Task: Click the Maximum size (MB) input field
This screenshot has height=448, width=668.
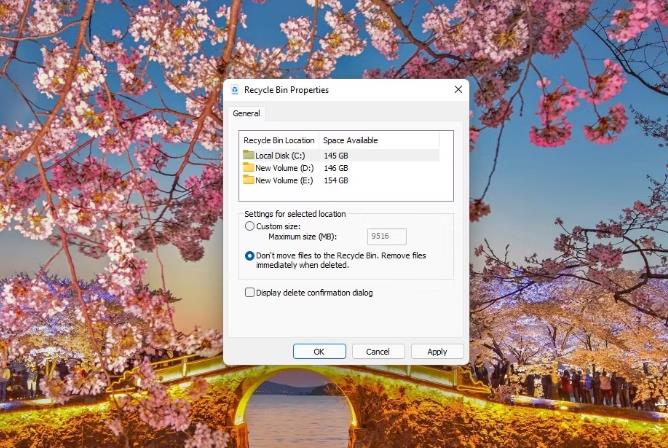Action: [x=386, y=236]
